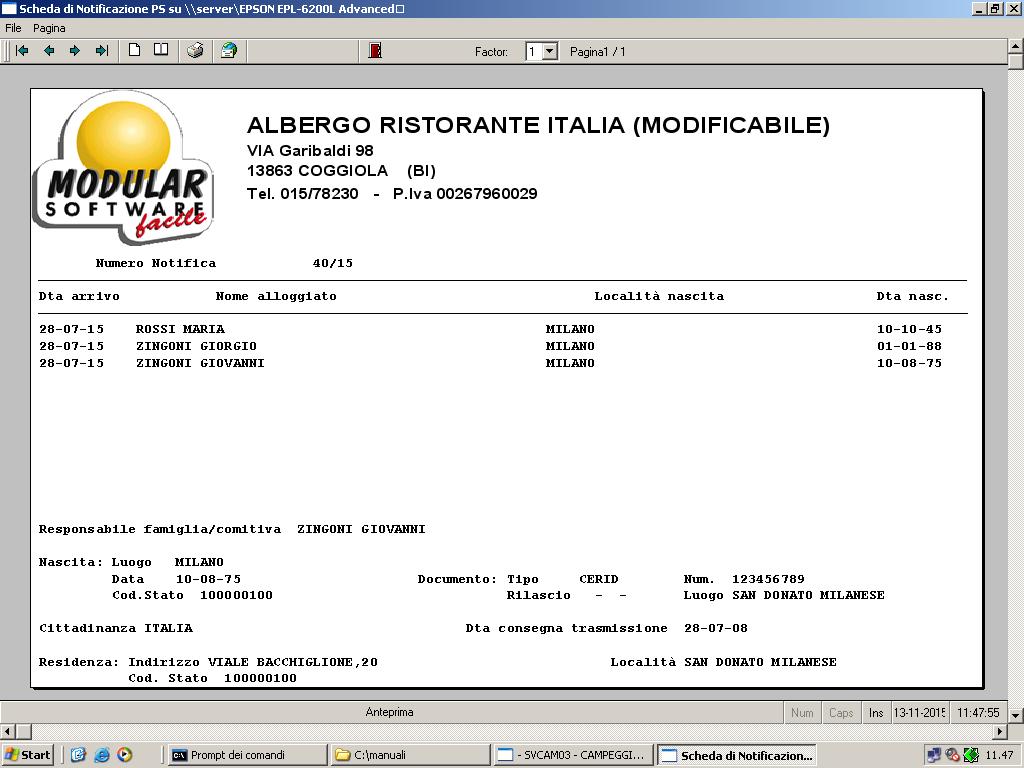Click the Modular Software logo image
Screen dimensions: 1024x768
pyautogui.click(x=123, y=167)
